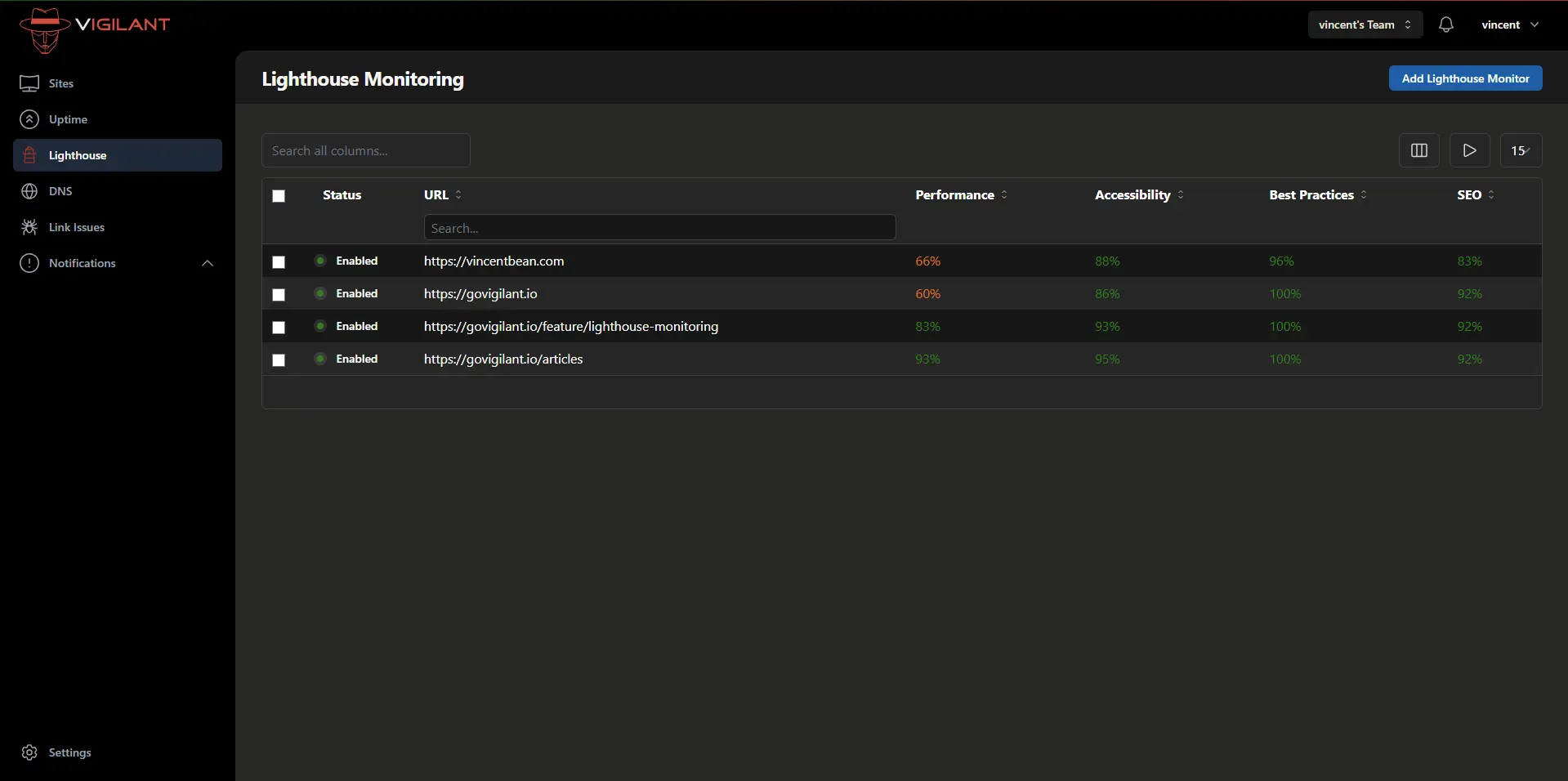
Task: Click the Link Issues bug icon
Action: point(29,227)
